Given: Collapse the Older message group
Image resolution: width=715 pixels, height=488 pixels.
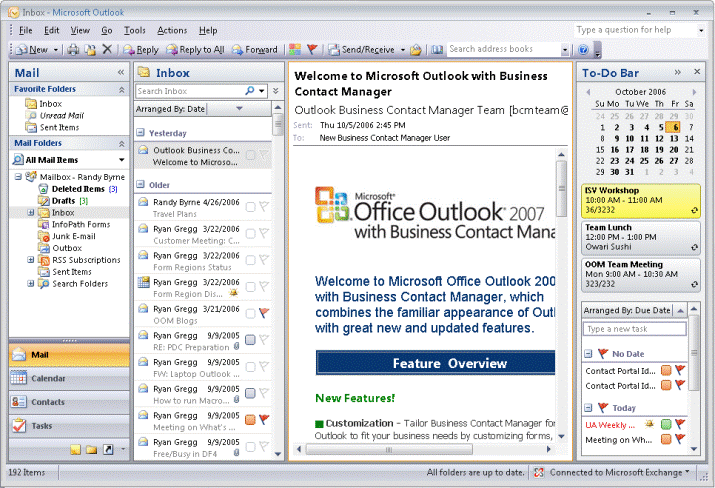Looking at the screenshot, I should point(140,185).
